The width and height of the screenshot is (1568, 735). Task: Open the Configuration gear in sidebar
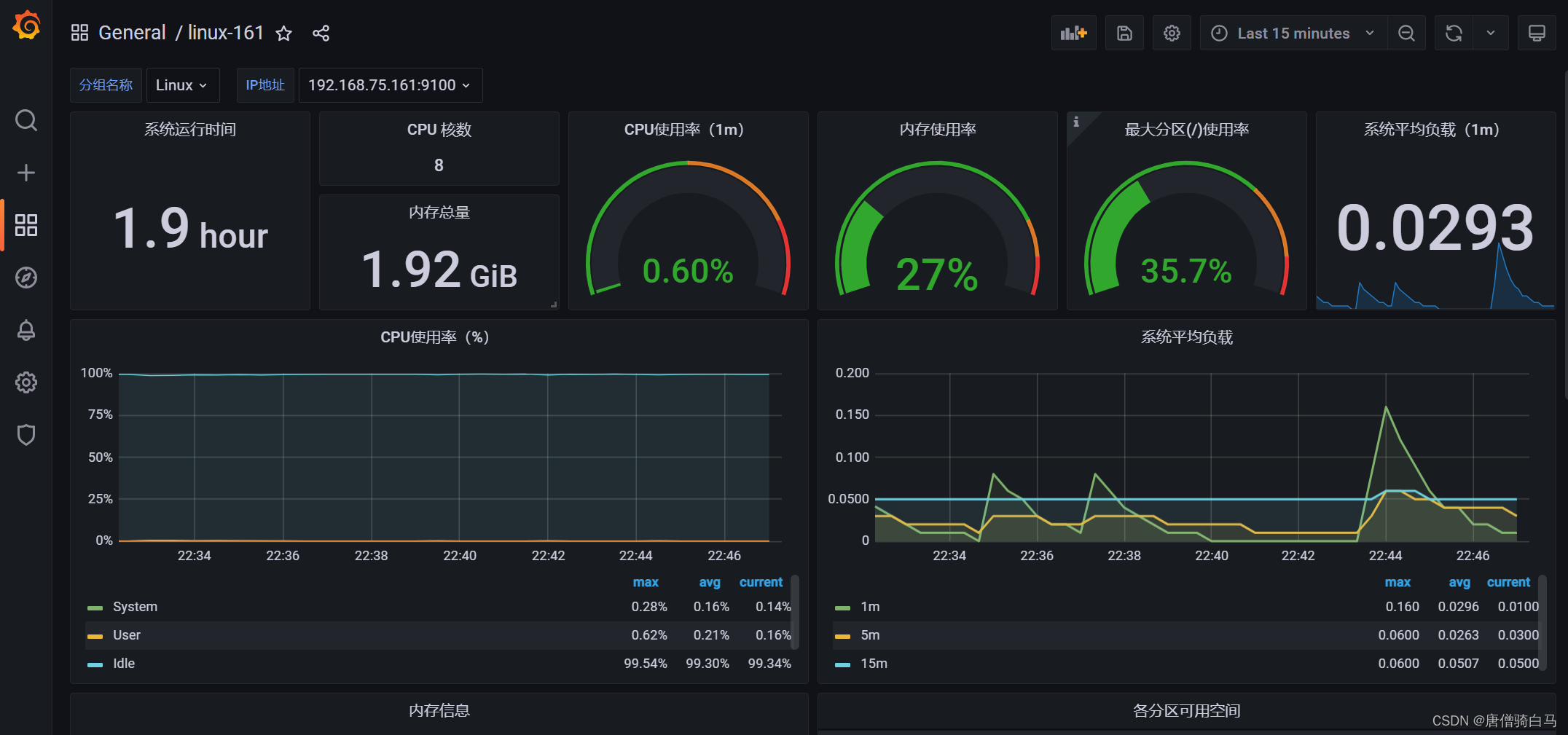tap(26, 382)
